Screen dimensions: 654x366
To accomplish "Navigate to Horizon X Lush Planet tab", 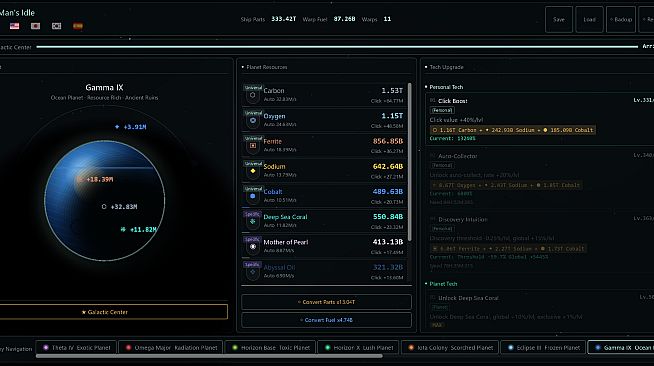I will 359,347.
